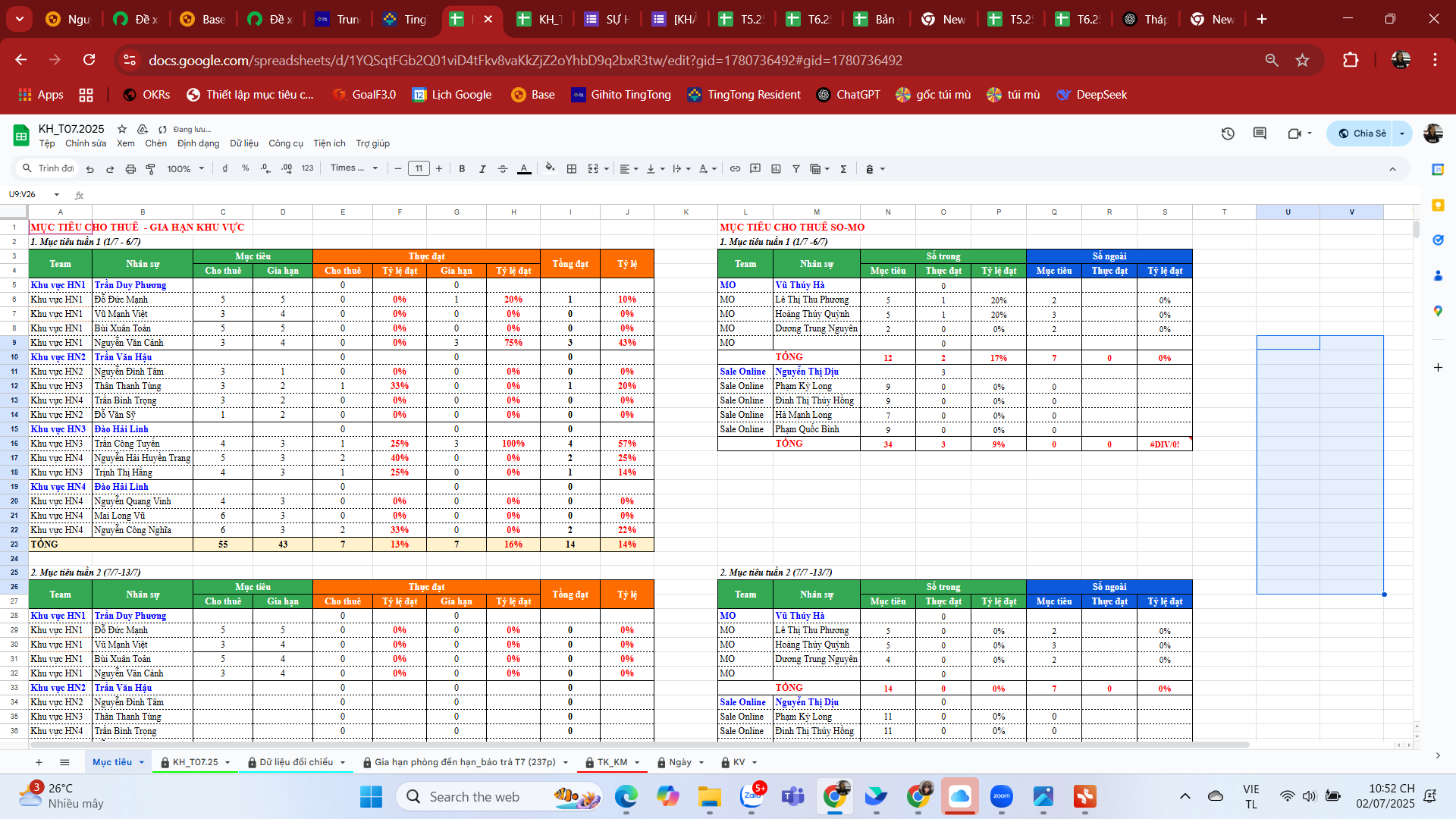1456x819 pixels.
Task: Click the insert link icon
Action: [x=735, y=169]
